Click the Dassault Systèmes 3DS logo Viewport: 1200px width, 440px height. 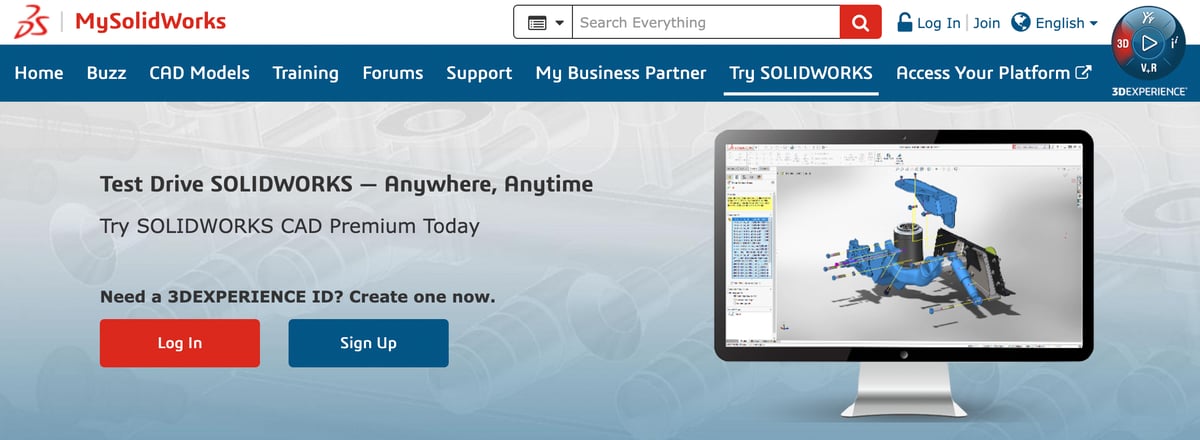point(31,22)
